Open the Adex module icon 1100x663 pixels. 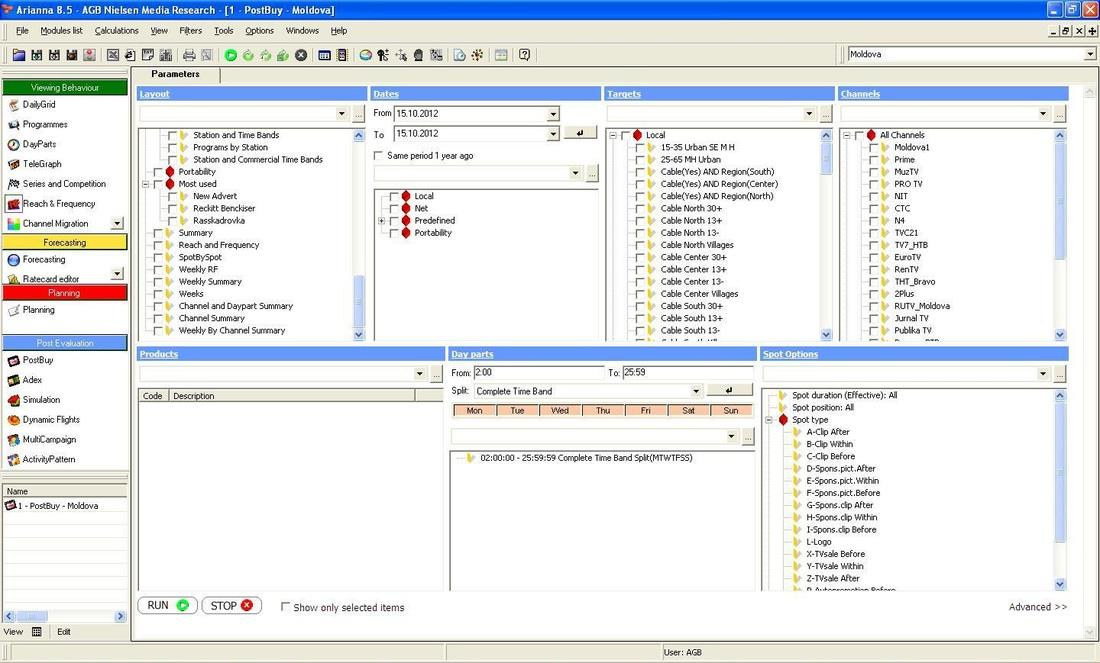[13, 380]
